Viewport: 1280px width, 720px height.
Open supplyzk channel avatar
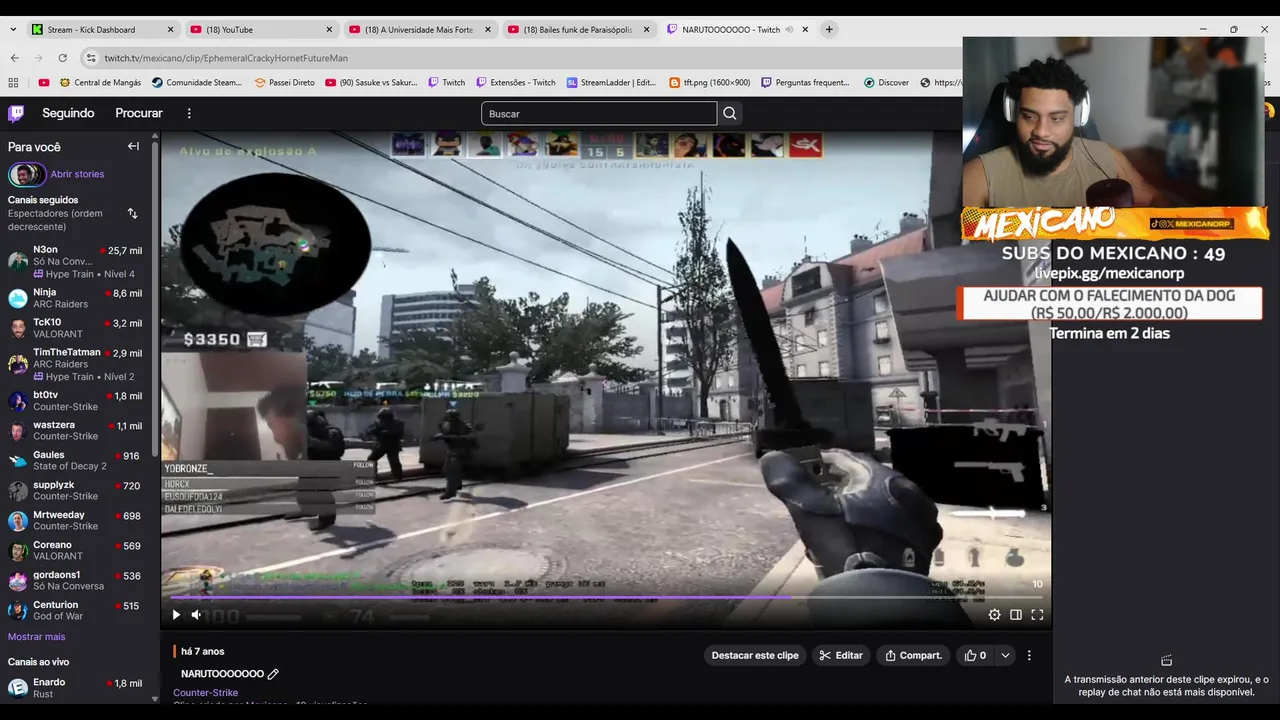[18, 491]
